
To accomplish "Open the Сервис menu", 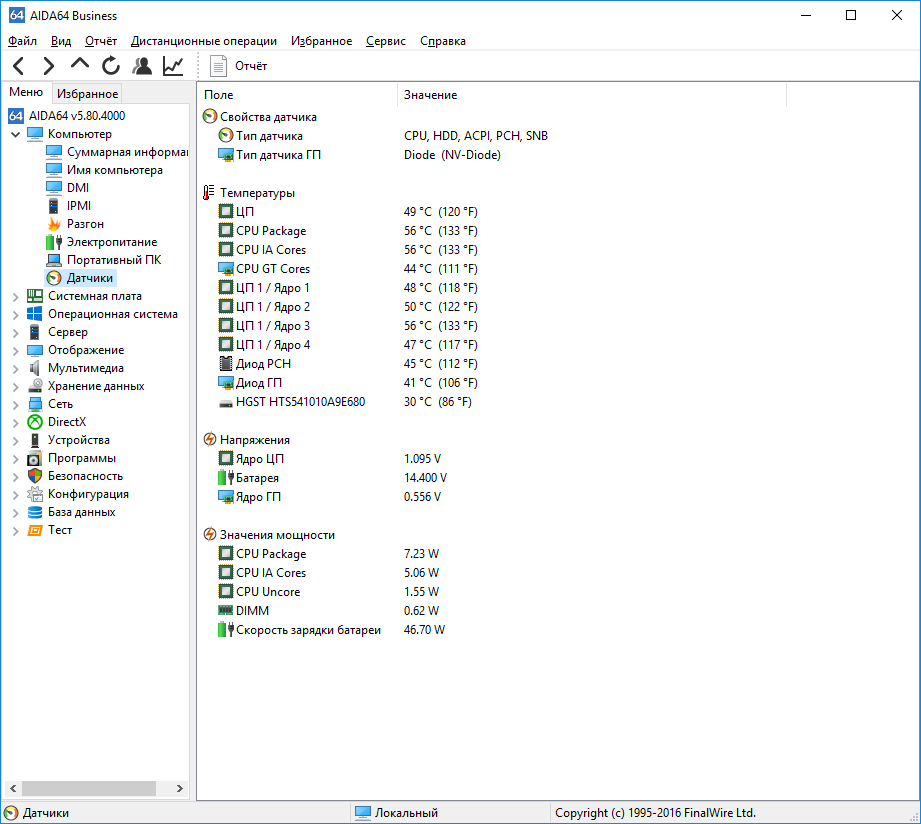I will point(385,41).
